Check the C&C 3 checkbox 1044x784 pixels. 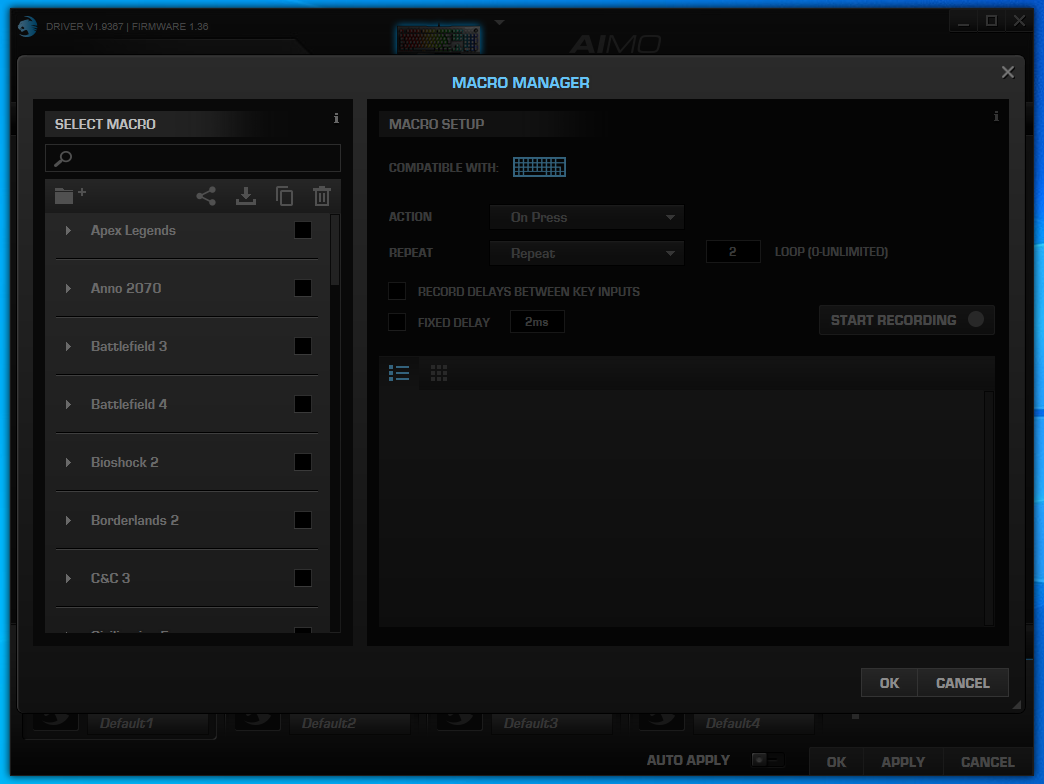point(303,578)
